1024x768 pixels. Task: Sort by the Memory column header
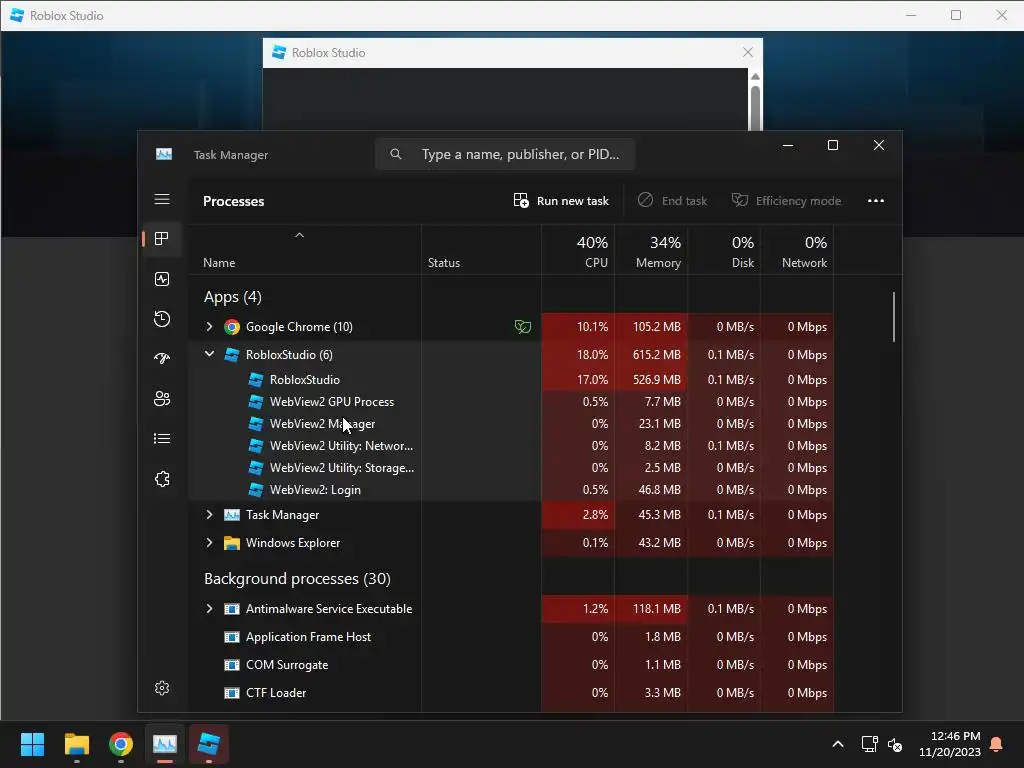click(x=651, y=251)
